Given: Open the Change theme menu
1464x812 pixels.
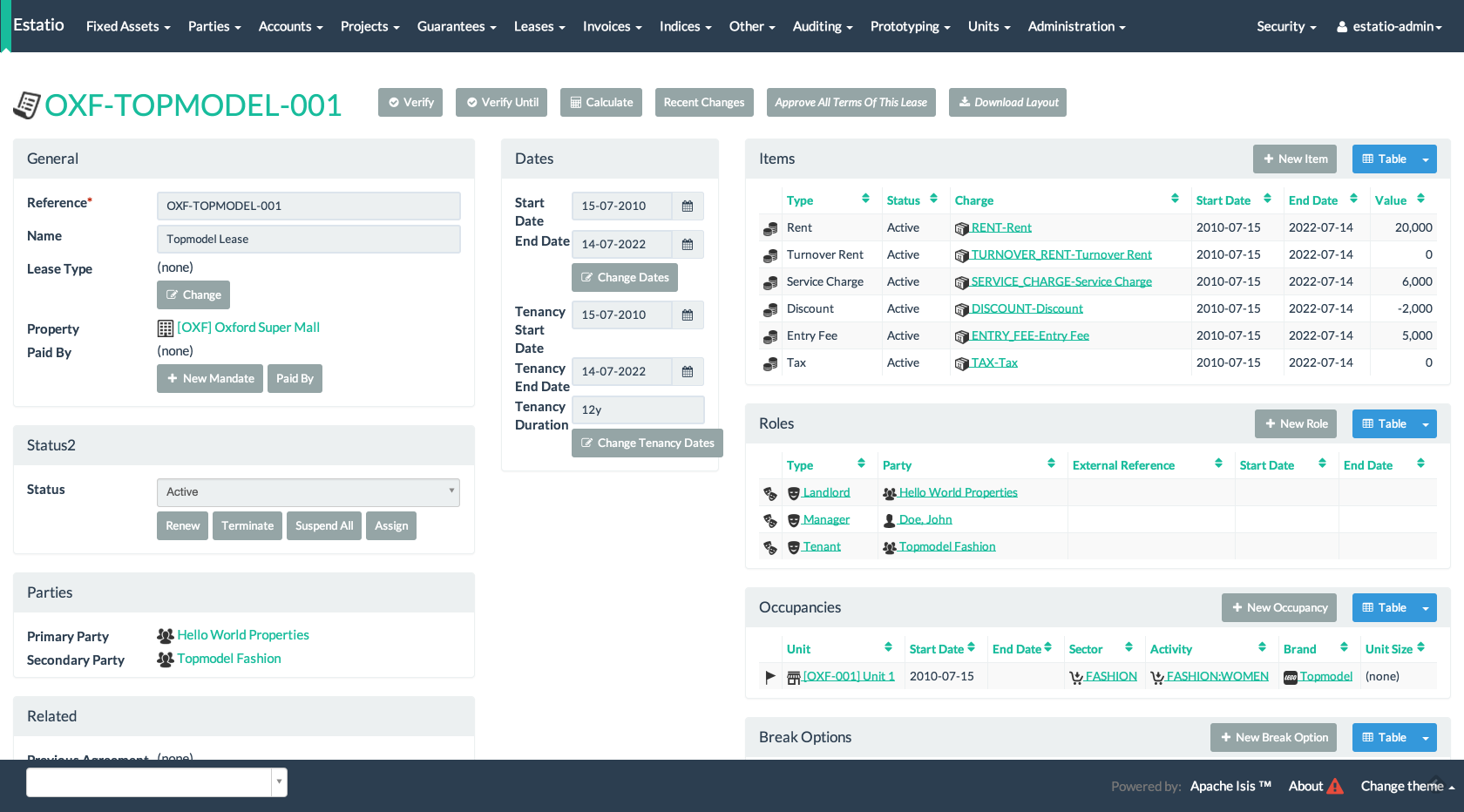Looking at the screenshot, I should [1407, 786].
